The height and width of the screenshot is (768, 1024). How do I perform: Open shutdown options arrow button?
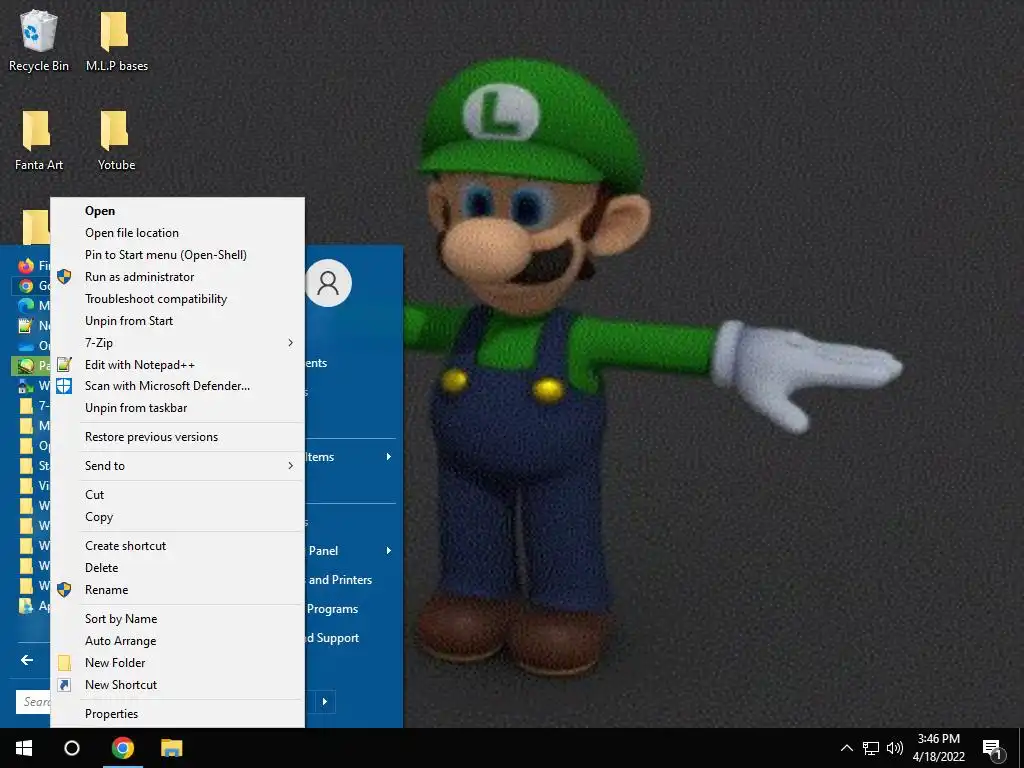325,702
